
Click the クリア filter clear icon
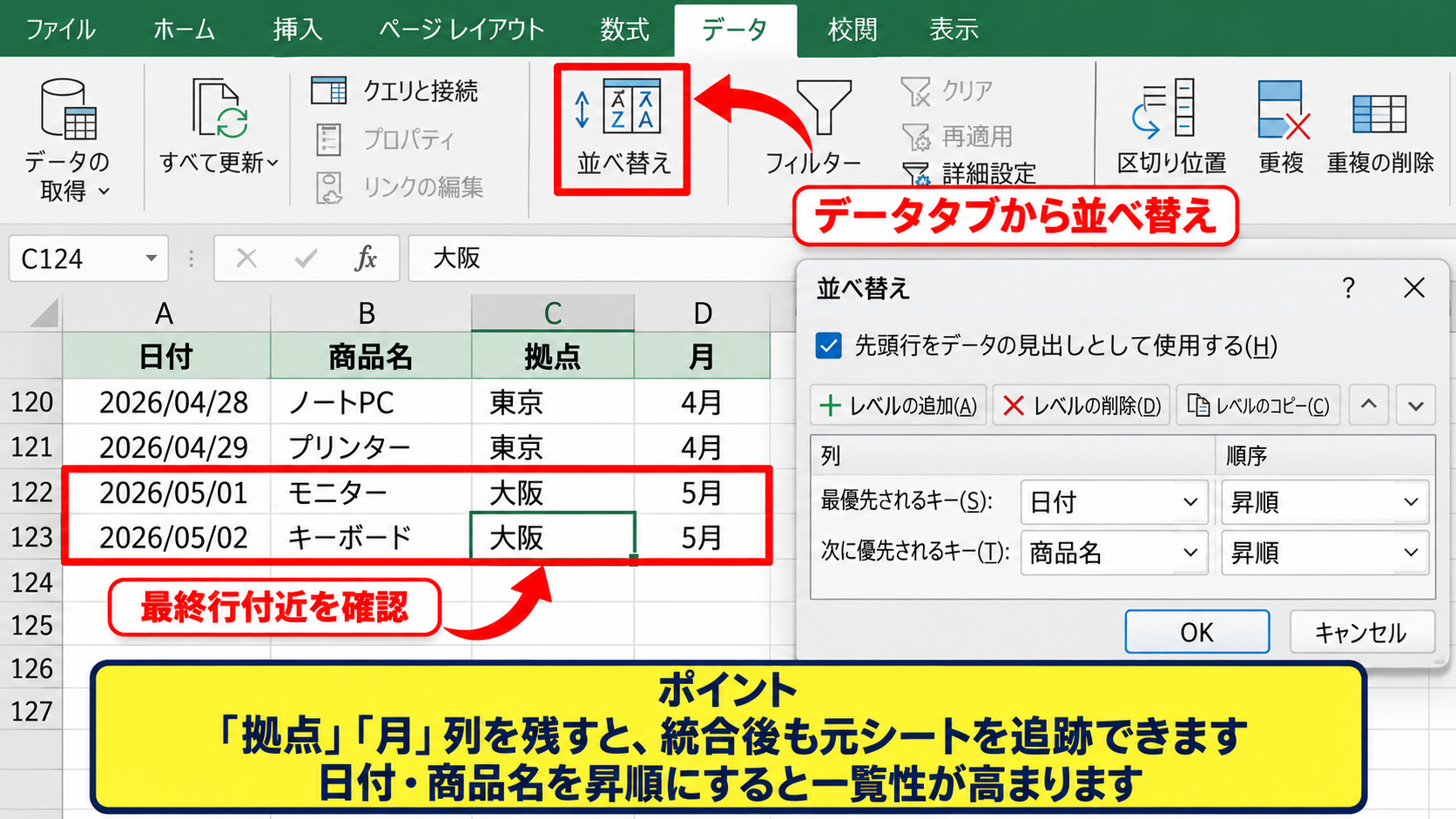916,91
